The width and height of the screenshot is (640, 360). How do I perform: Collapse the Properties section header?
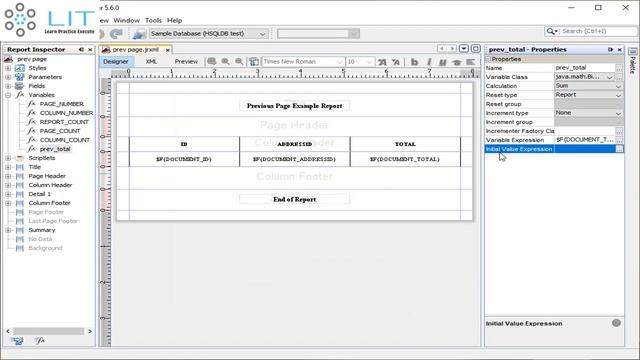point(488,59)
